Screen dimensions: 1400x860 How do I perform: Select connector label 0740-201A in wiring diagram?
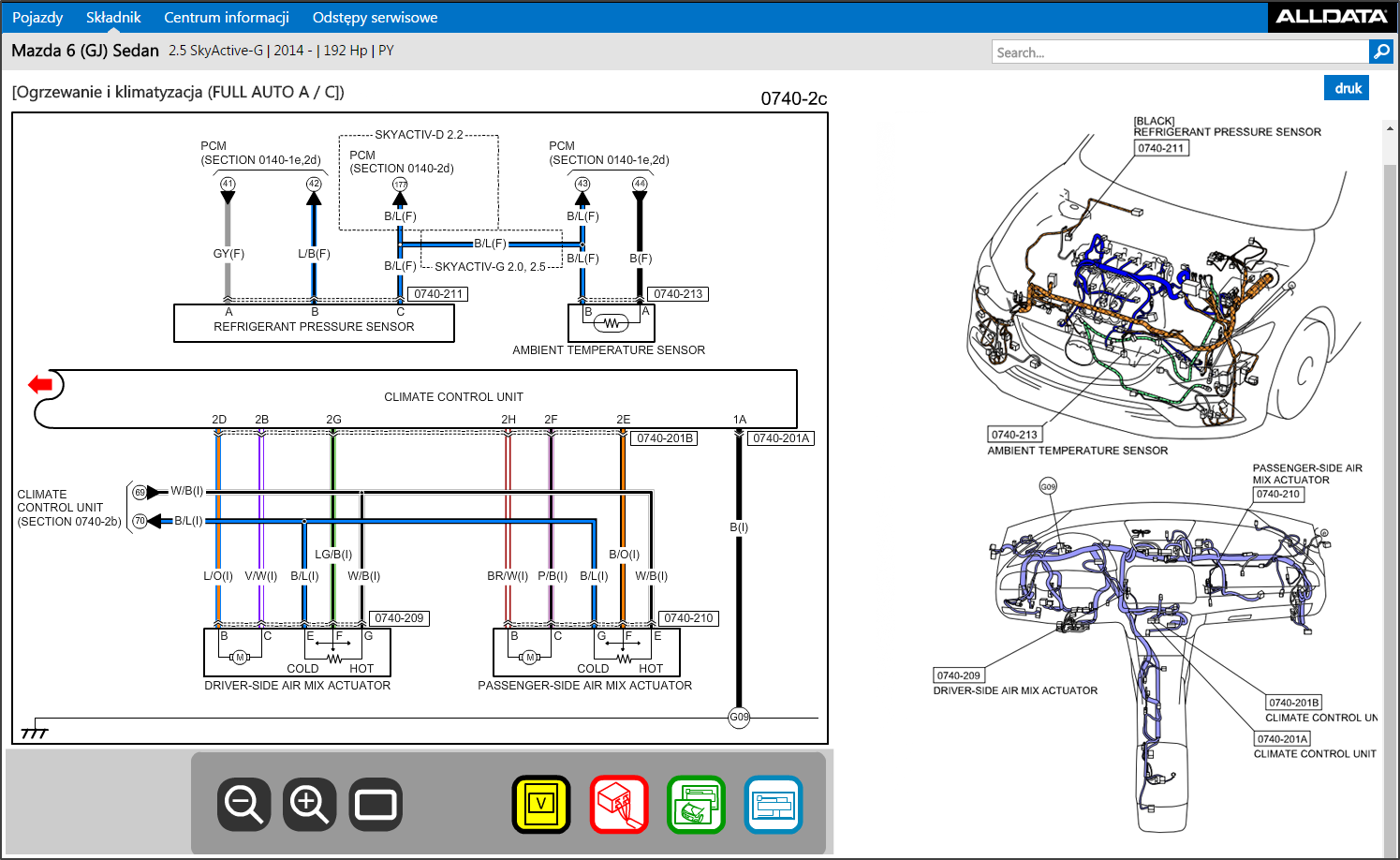click(x=781, y=438)
